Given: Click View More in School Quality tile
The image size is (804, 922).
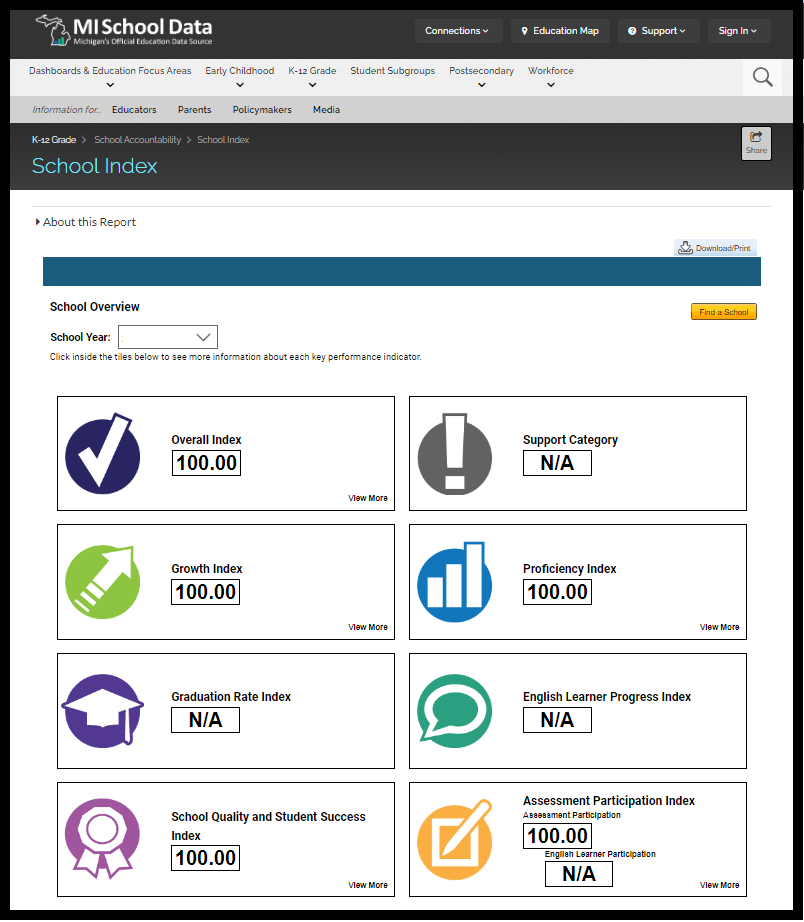Looking at the screenshot, I should click(368, 885).
